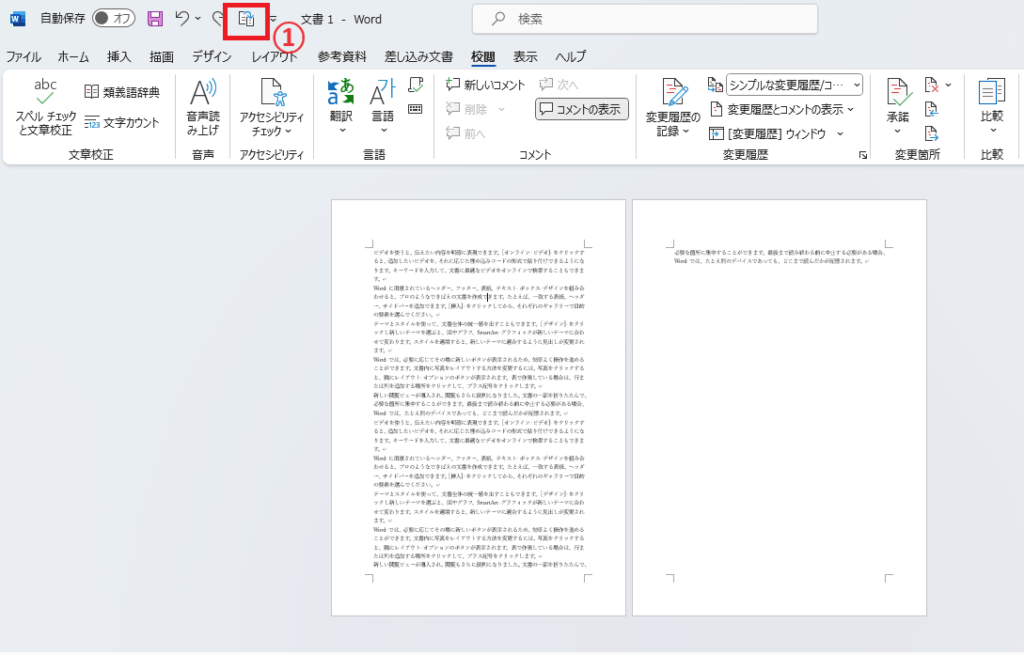The height and width of the screenshot is (654, 1024).
Task: Toggle コメントの表示 button
Action: point(582,109)
